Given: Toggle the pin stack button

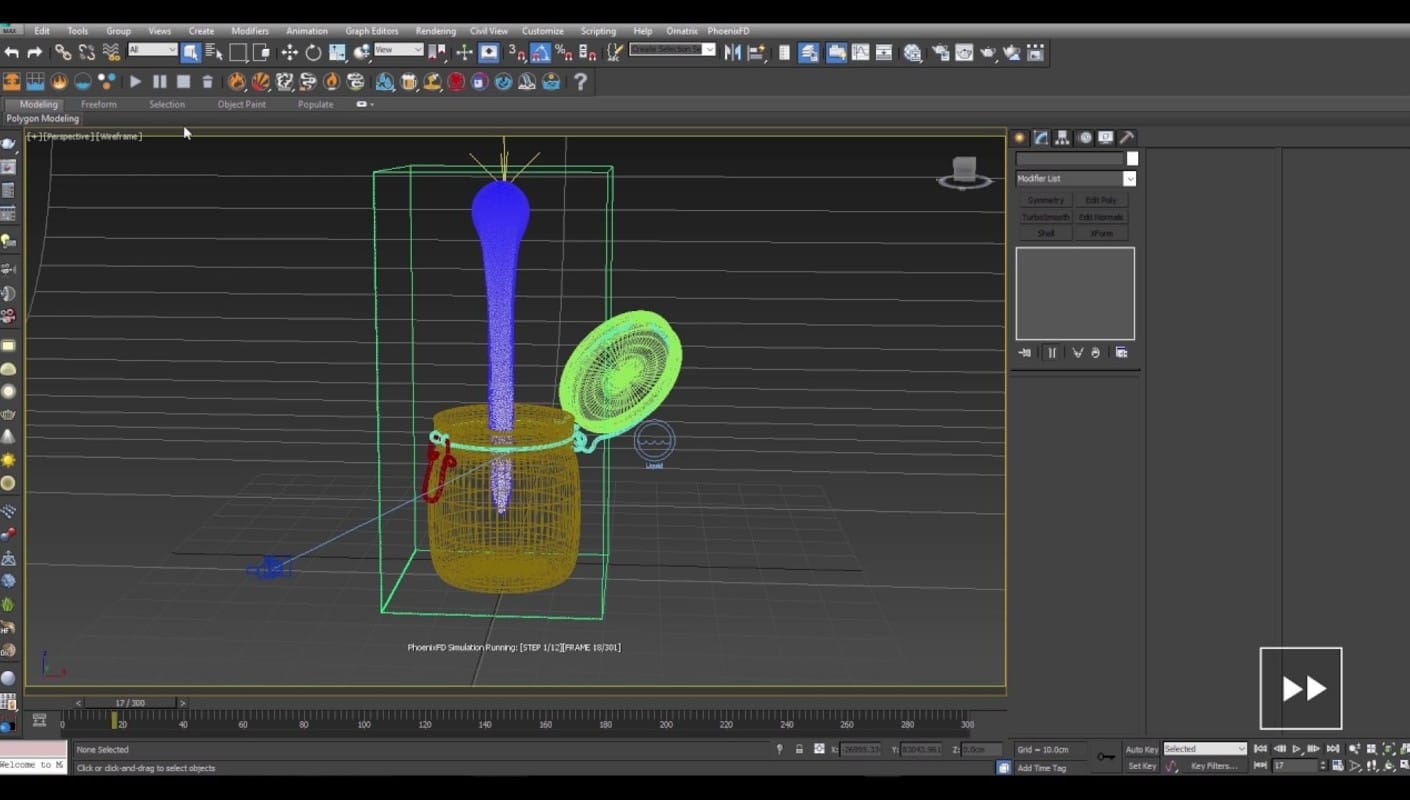Looking at the screenshot, I should tap(1025, 353).
